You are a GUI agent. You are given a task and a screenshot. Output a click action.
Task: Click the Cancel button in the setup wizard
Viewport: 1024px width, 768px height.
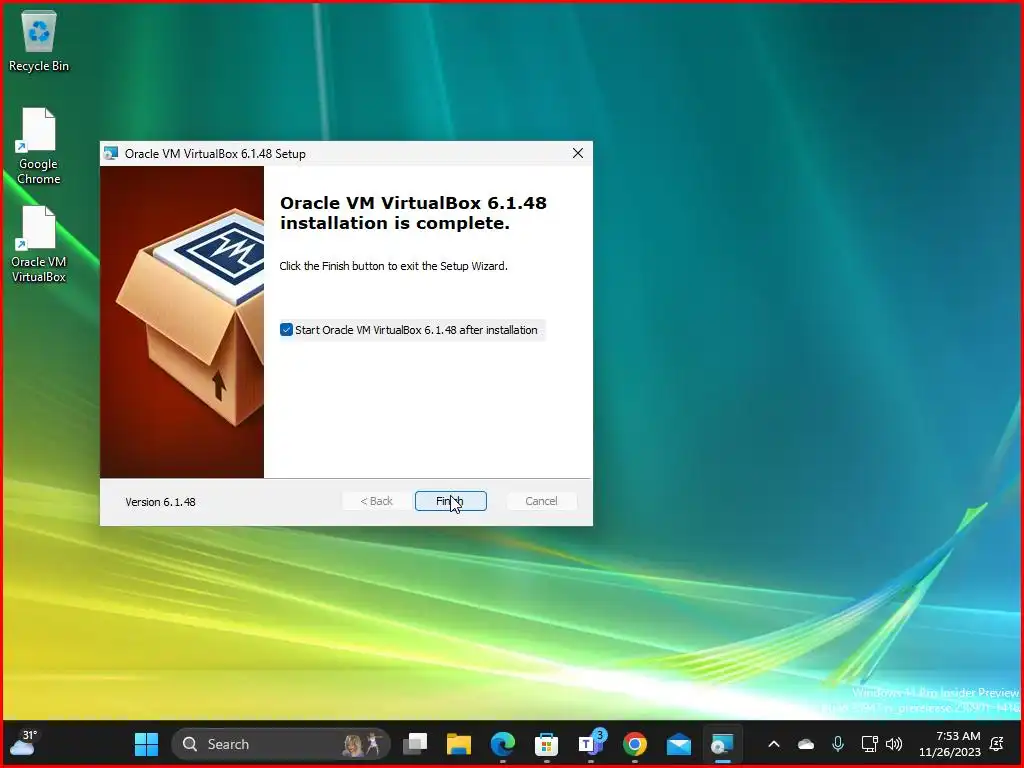point(541,501)
